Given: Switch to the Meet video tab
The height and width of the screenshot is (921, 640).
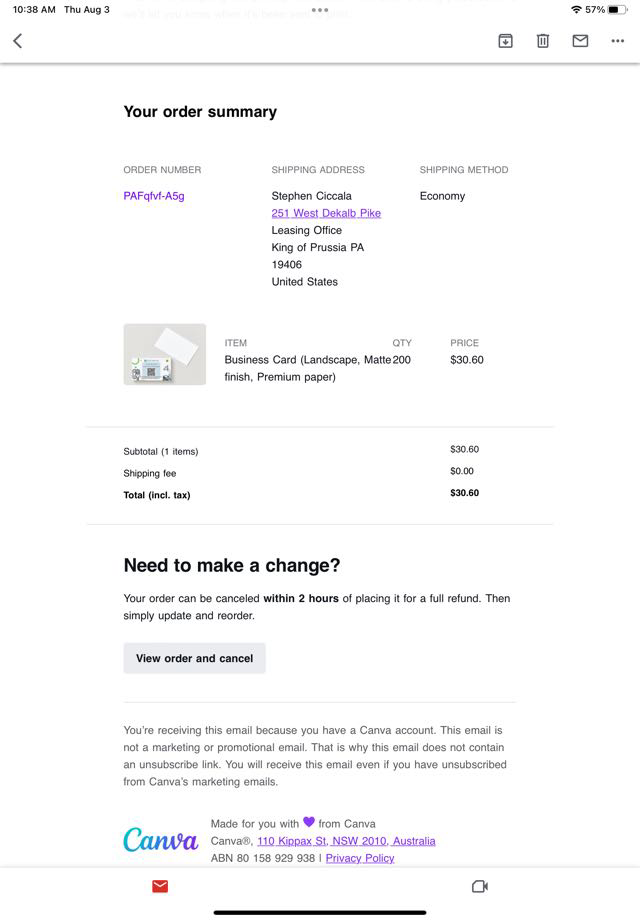Looking at the screenshot, I should (x=479, y=886).
